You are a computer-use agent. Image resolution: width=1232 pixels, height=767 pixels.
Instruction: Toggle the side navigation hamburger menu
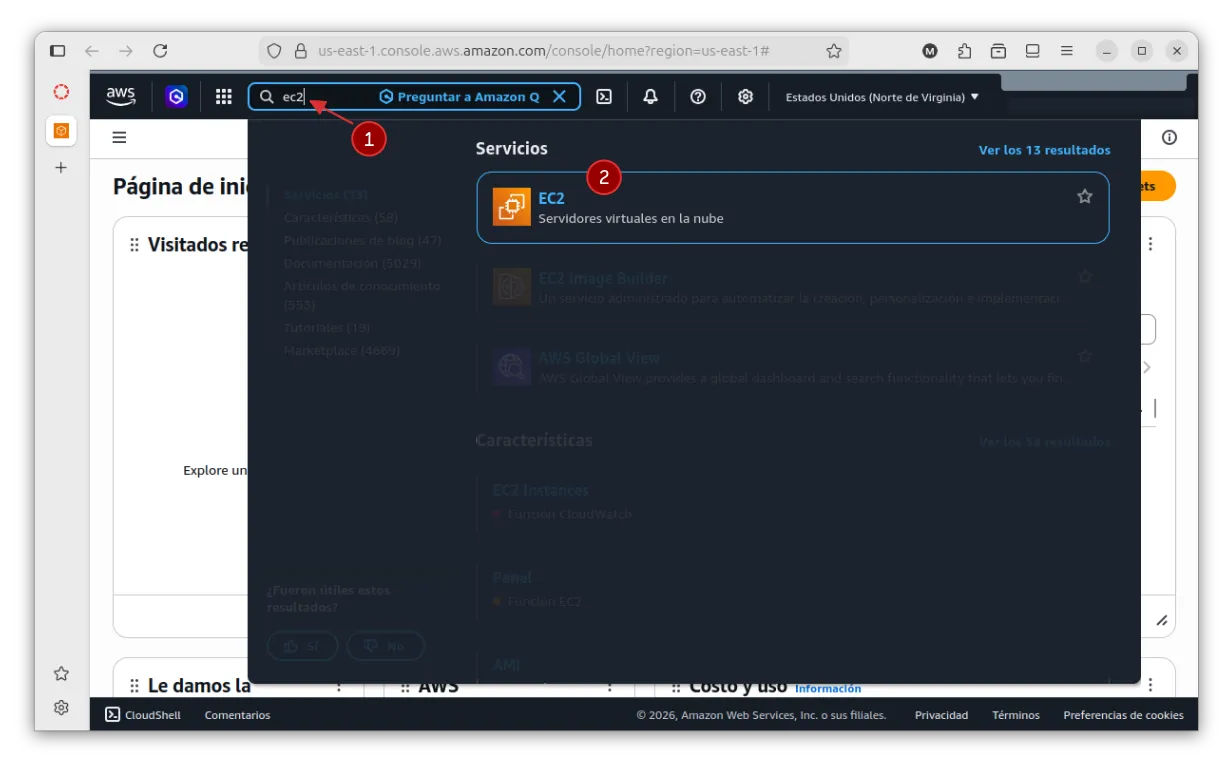pos(119,138)
